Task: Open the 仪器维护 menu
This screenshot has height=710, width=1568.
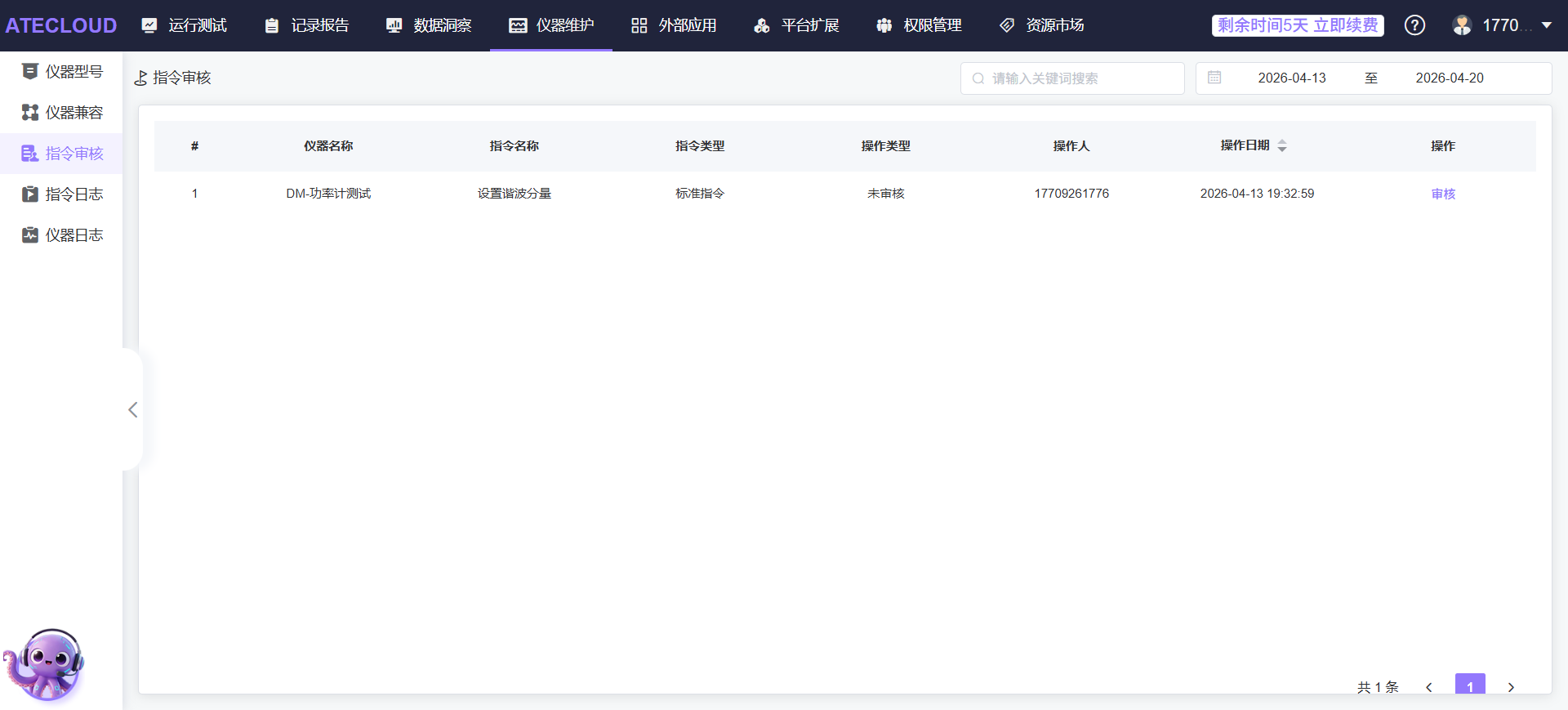Action: pos(552,25)
